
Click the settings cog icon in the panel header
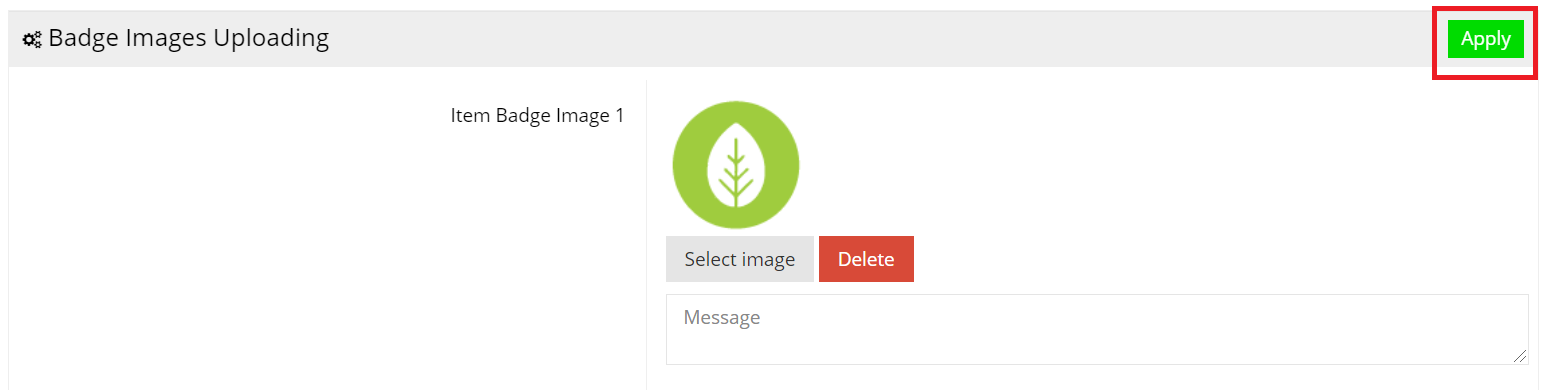pos(32,40)
